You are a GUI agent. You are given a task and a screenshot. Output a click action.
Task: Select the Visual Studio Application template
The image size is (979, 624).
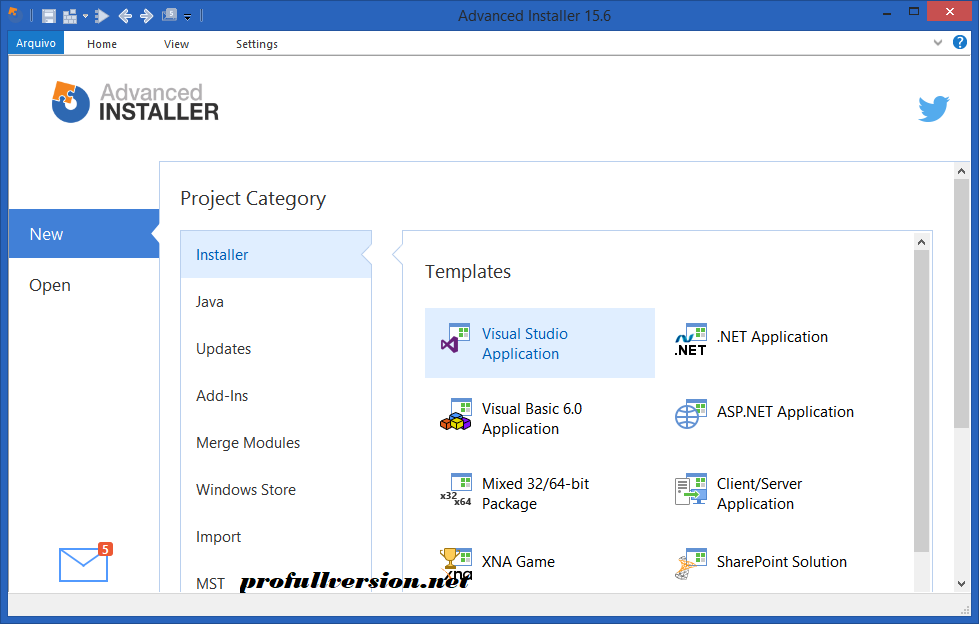pos(540,344)
